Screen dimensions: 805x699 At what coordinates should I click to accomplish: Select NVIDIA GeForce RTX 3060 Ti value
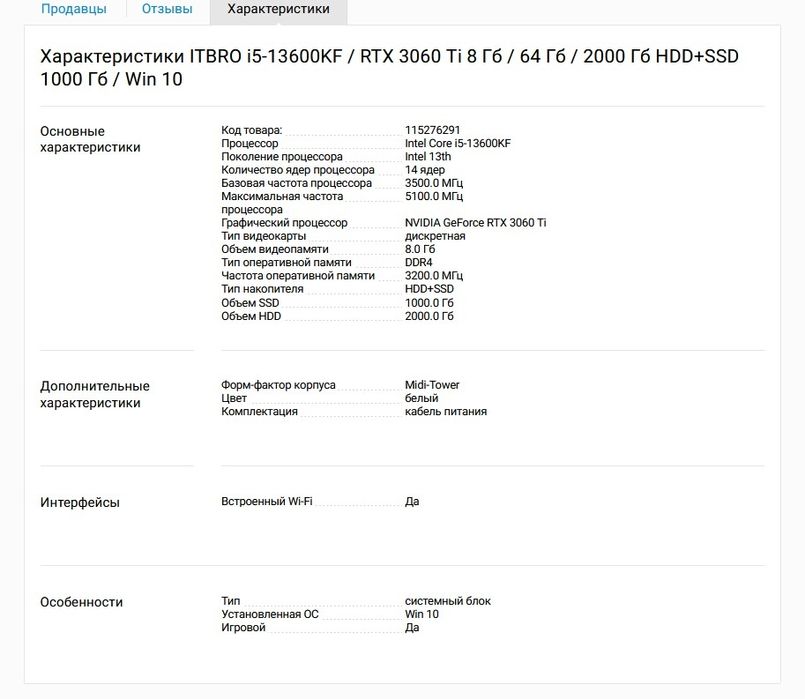tap(475, 223)
